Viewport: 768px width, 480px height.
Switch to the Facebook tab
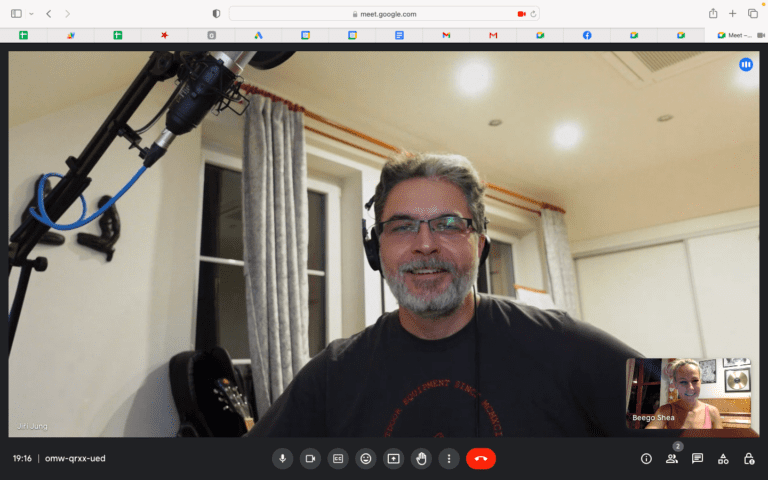click(587, 35)
